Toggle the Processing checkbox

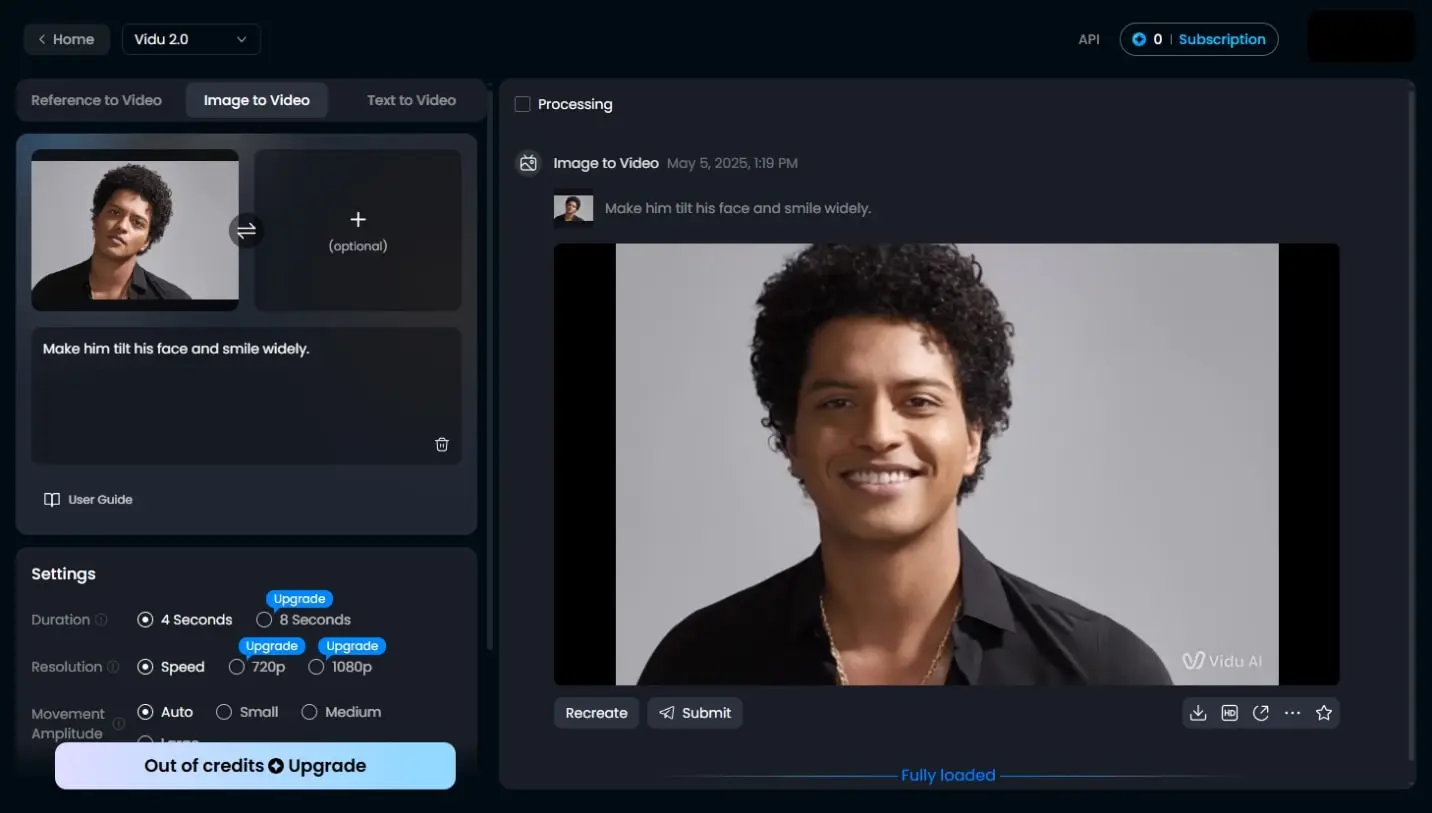pos(522,104)
